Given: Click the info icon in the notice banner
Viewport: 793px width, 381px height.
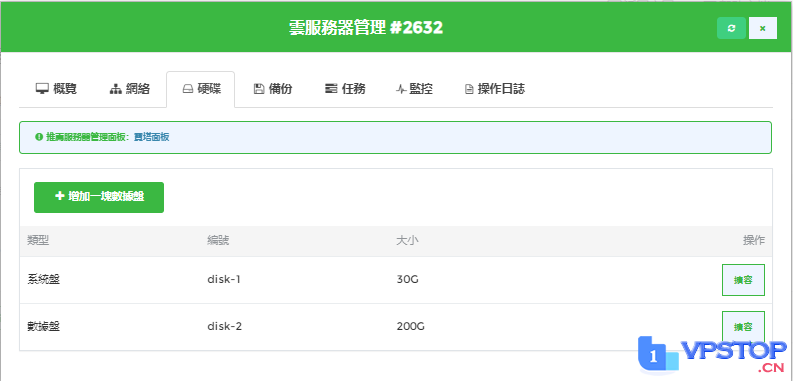Looking at the screenshot, I should [x=38, y=137].
